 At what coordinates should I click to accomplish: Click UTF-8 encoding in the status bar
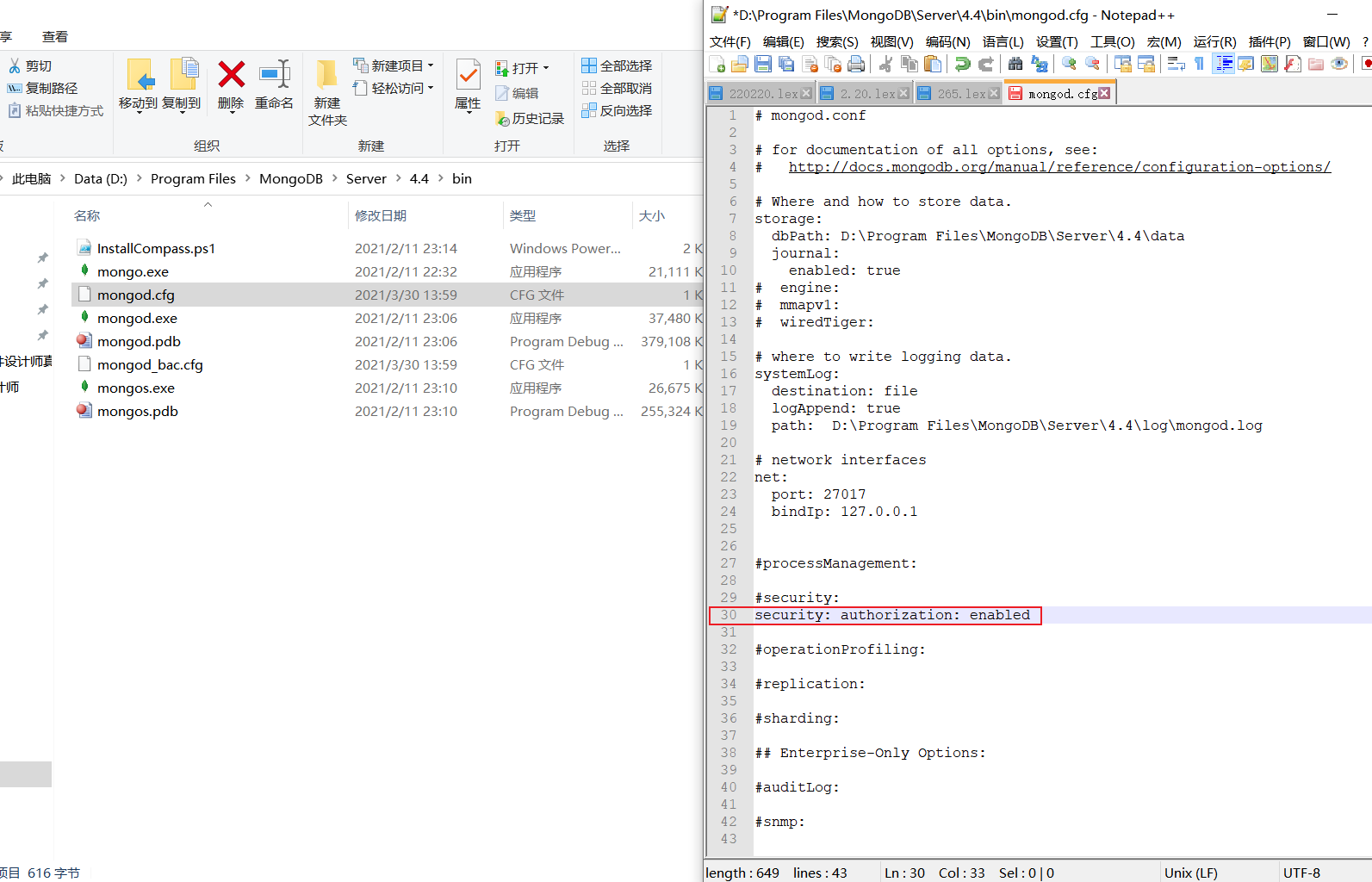(1301, 873)
